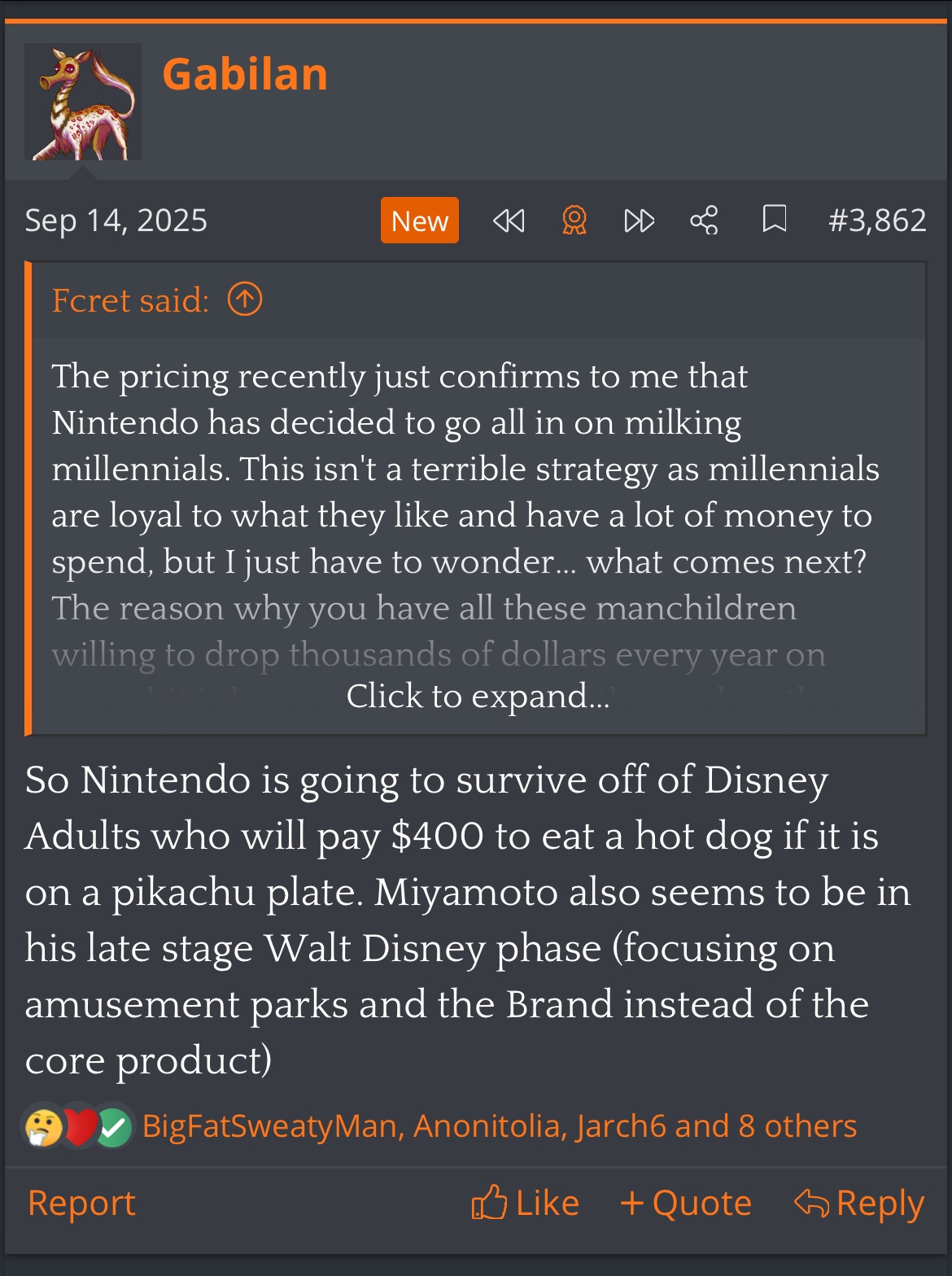Image resolution: width=952 pixels, height=1276 pixels.
Task: Bookmark this post
Action: (x=774, y=220)
